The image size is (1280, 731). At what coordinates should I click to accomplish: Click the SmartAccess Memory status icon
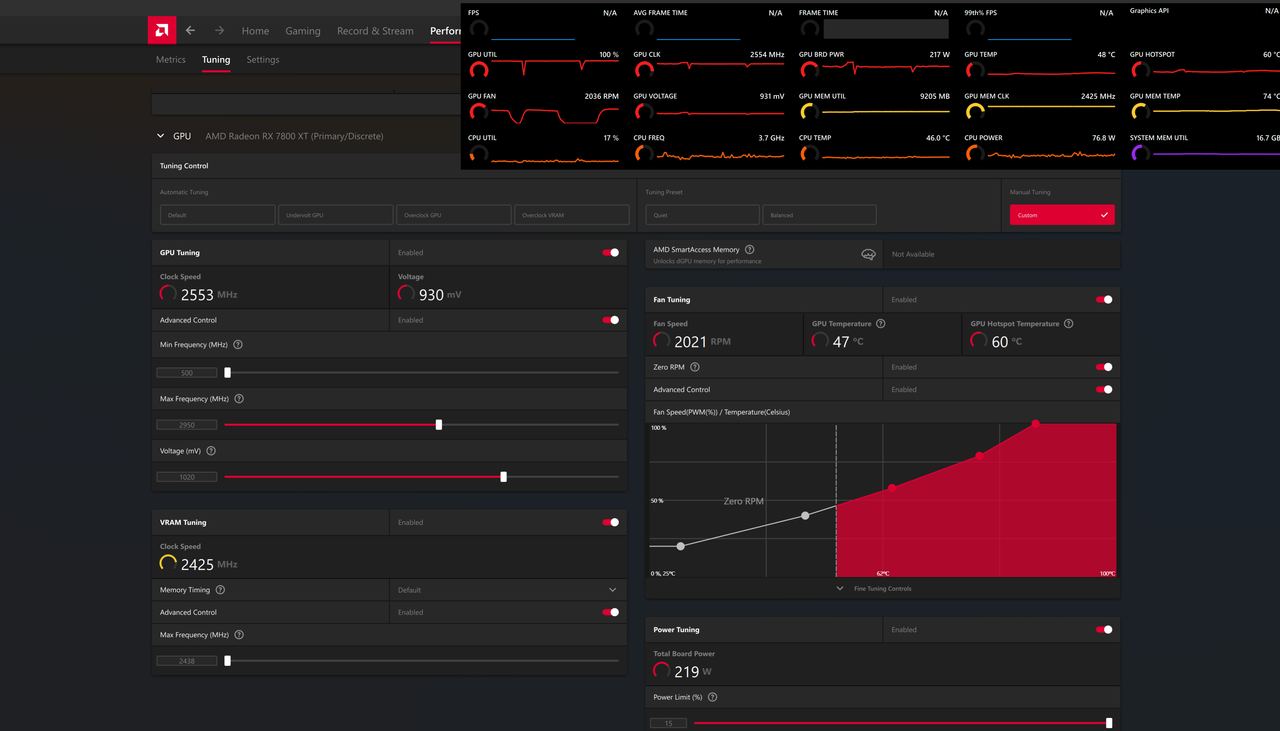[x=868, y=254]
